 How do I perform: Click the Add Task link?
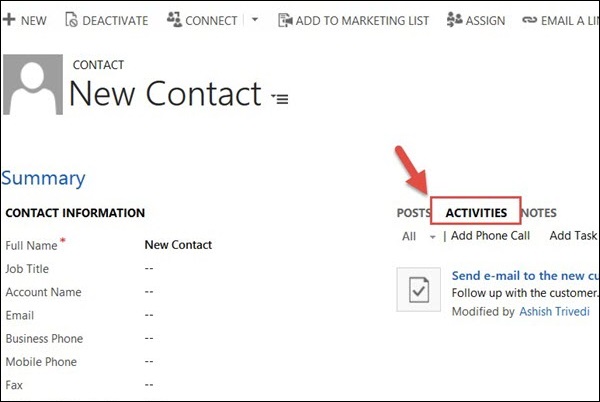click(573, 236)
